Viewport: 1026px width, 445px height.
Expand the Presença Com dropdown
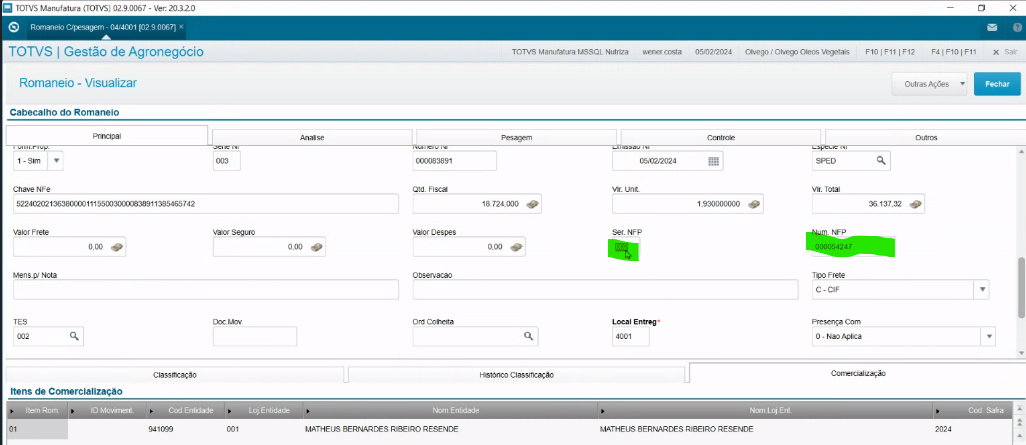click(988, 336)
